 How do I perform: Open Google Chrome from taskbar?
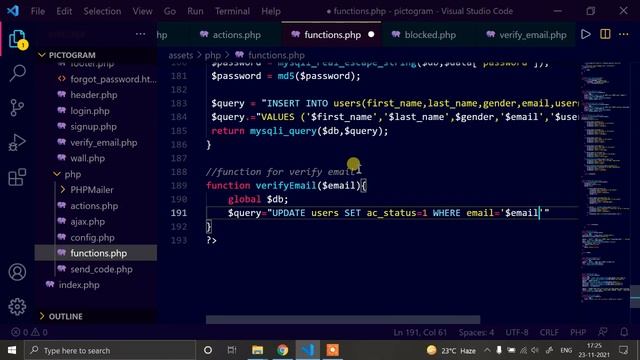coord(282,350)
